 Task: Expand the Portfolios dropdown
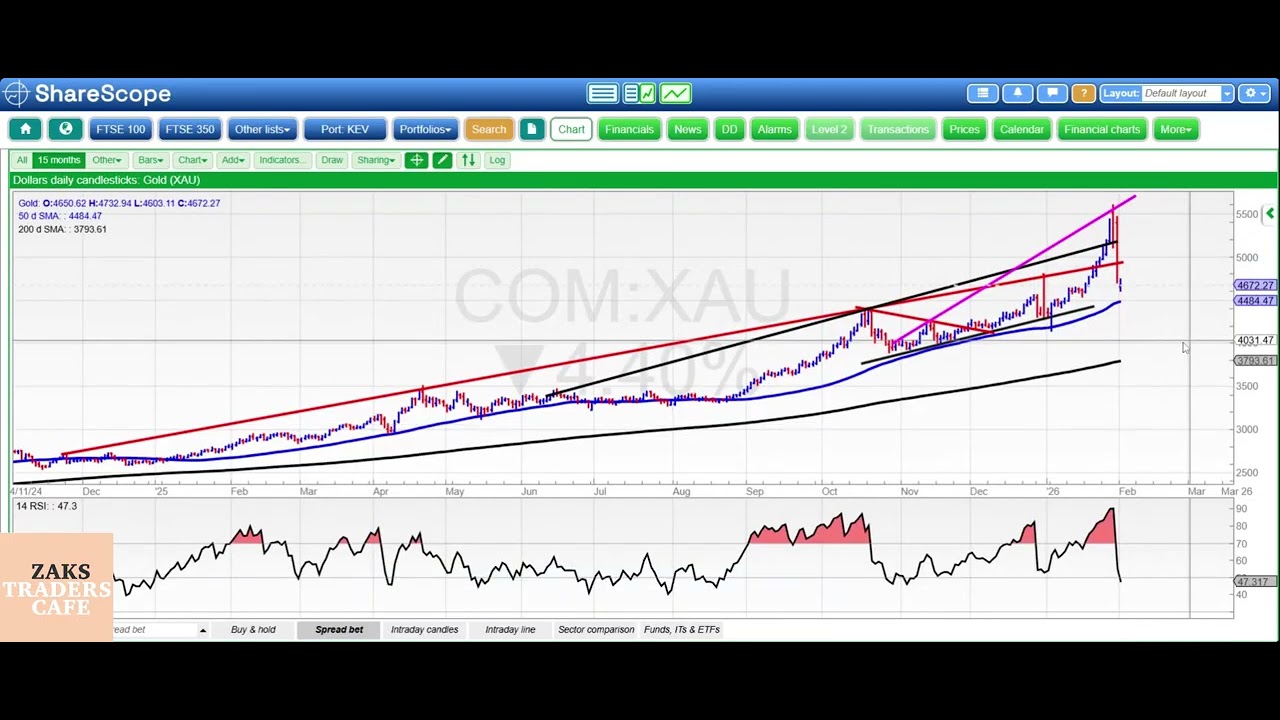point(425,129)
